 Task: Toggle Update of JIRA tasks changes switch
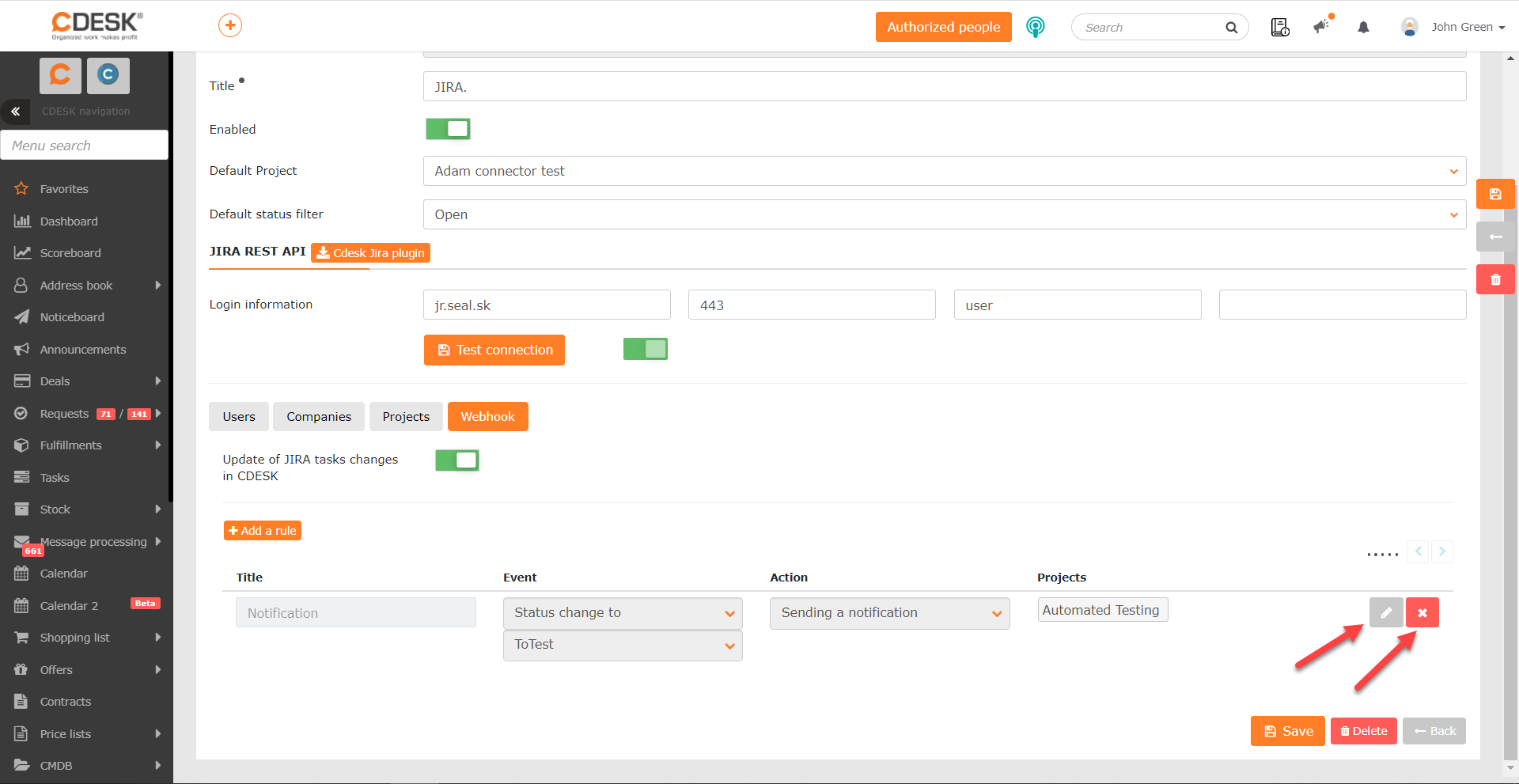click(457, 460)
